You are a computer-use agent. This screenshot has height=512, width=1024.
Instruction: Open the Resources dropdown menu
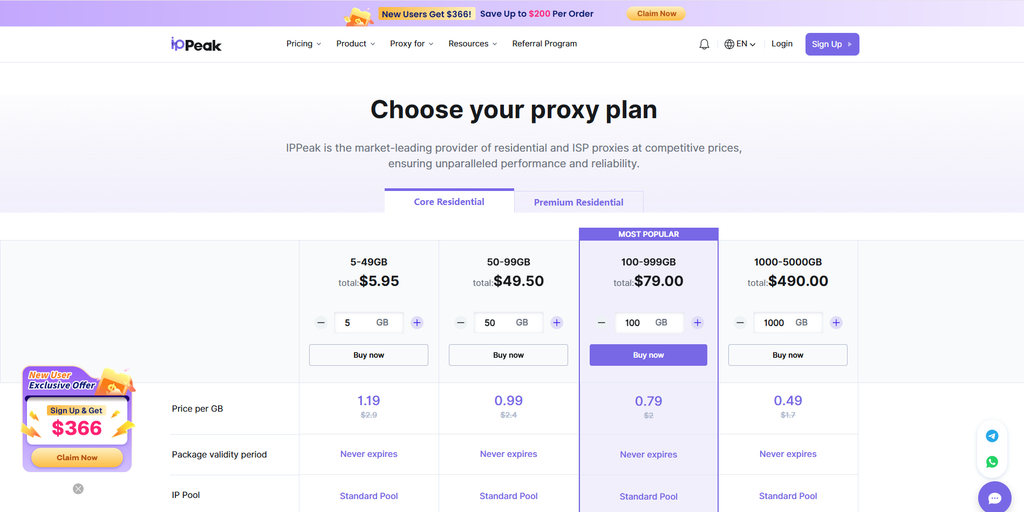(x=472, y=44)
